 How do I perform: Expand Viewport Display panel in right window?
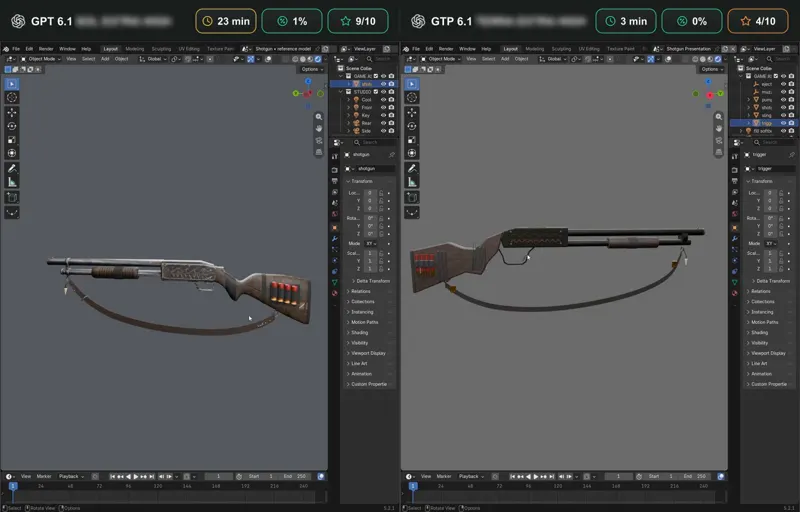[770, 353]
